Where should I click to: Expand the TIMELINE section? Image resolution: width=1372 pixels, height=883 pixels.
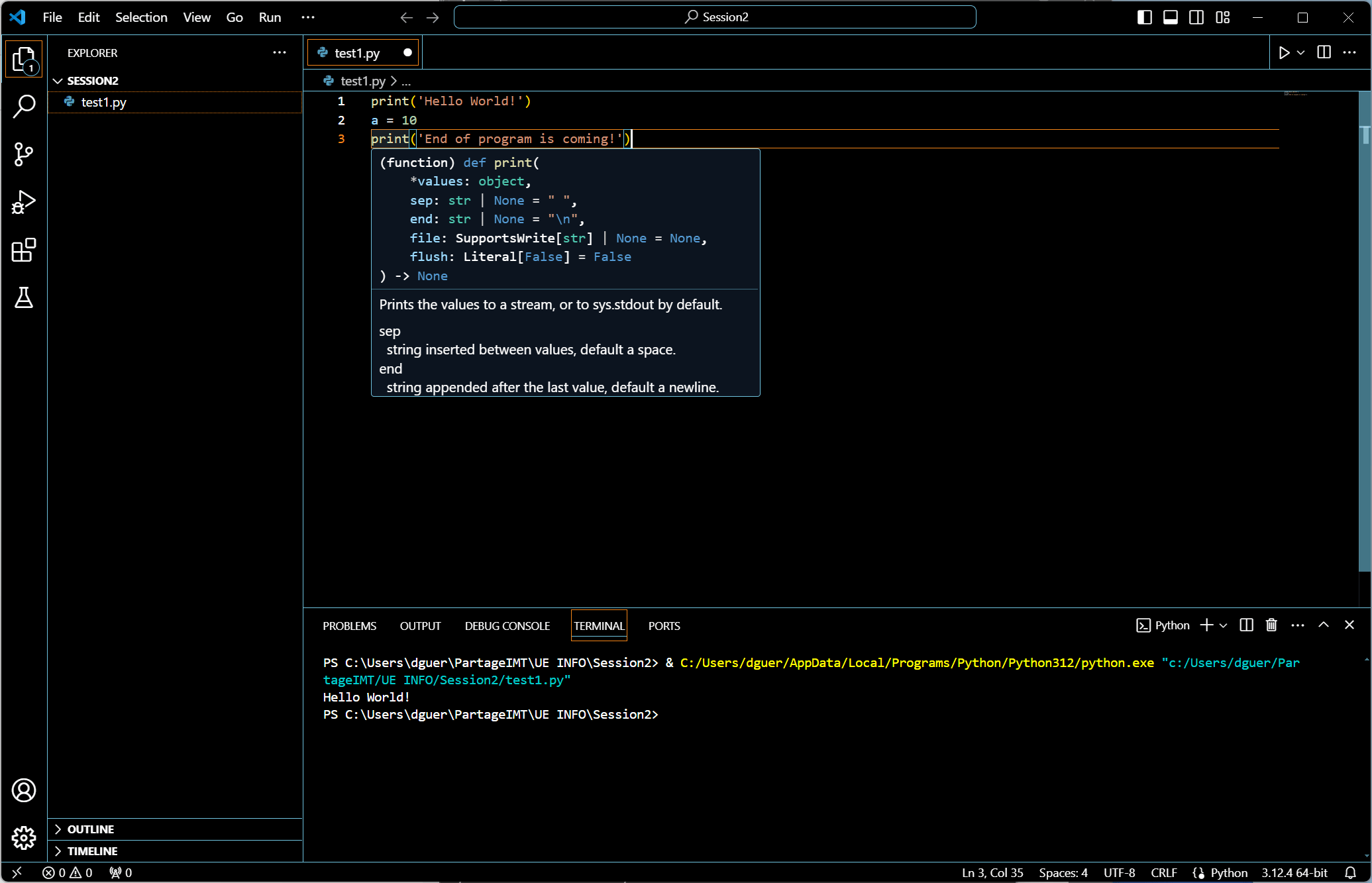(x=92, y=851)
